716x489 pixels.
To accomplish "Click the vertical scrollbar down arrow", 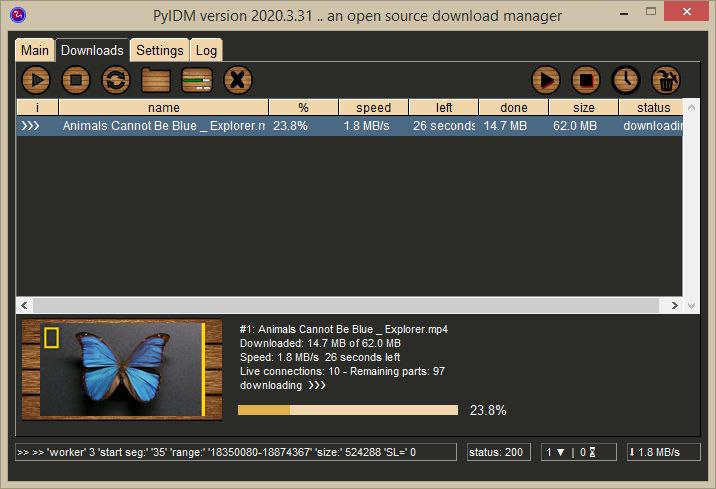I will (691, 305).
